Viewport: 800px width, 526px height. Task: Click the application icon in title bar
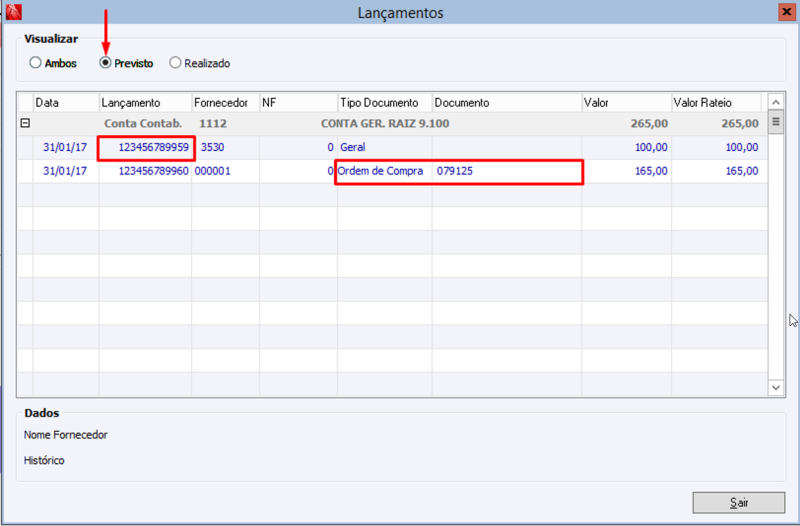pos(14,12)
